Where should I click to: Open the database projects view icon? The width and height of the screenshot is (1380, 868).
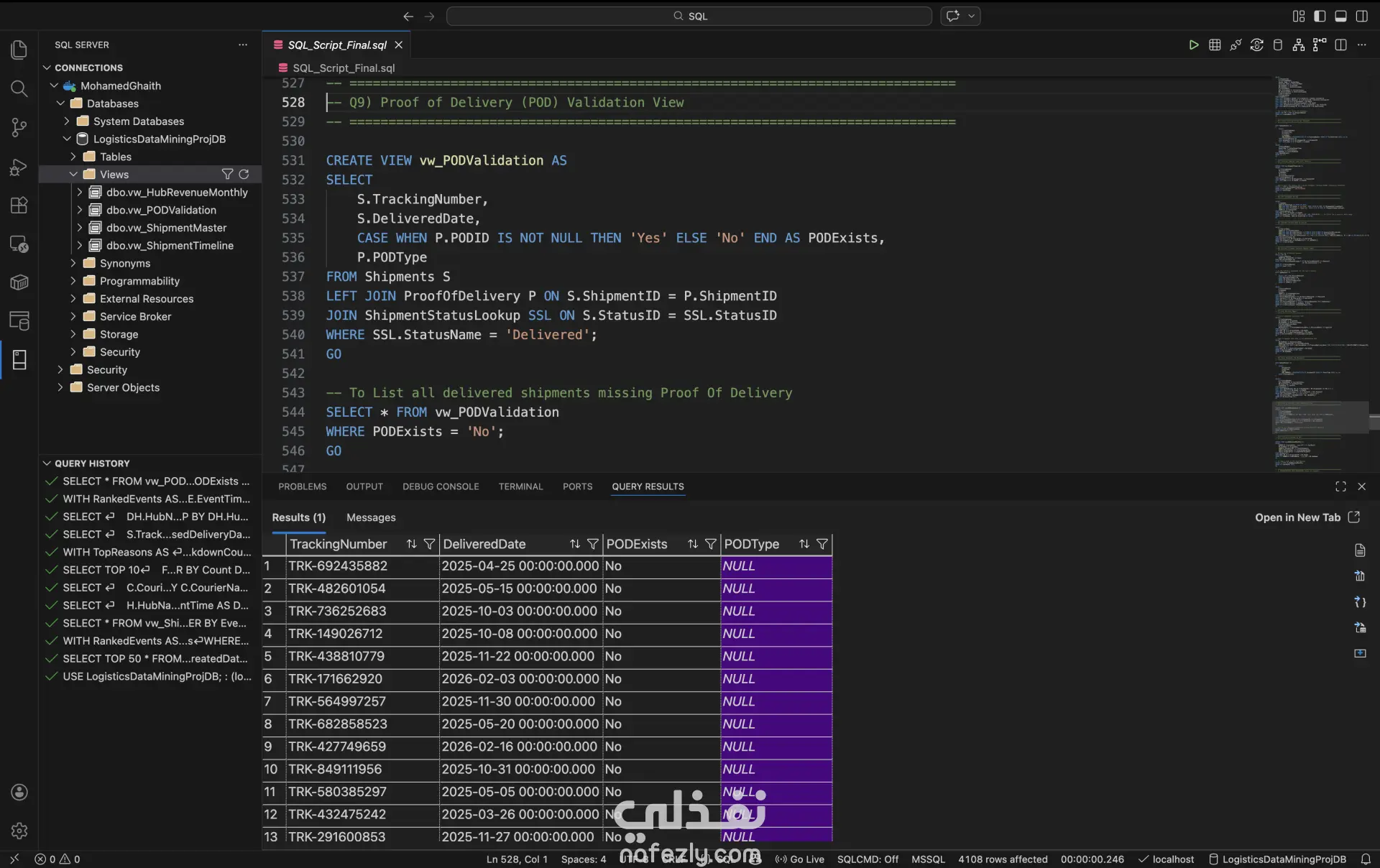click(x=19, y=321)
